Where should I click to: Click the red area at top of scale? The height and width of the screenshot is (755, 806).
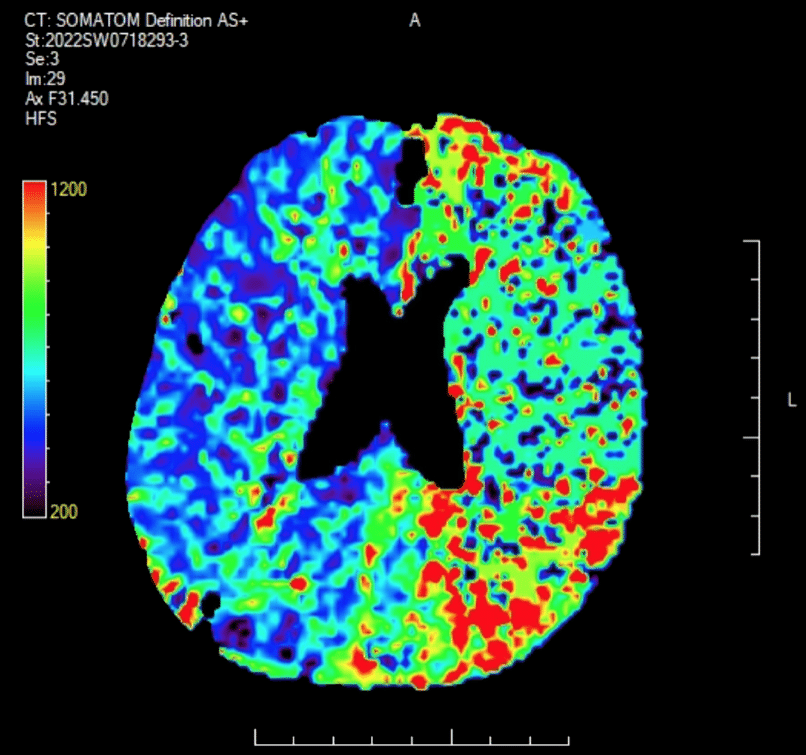coord(35,195)
